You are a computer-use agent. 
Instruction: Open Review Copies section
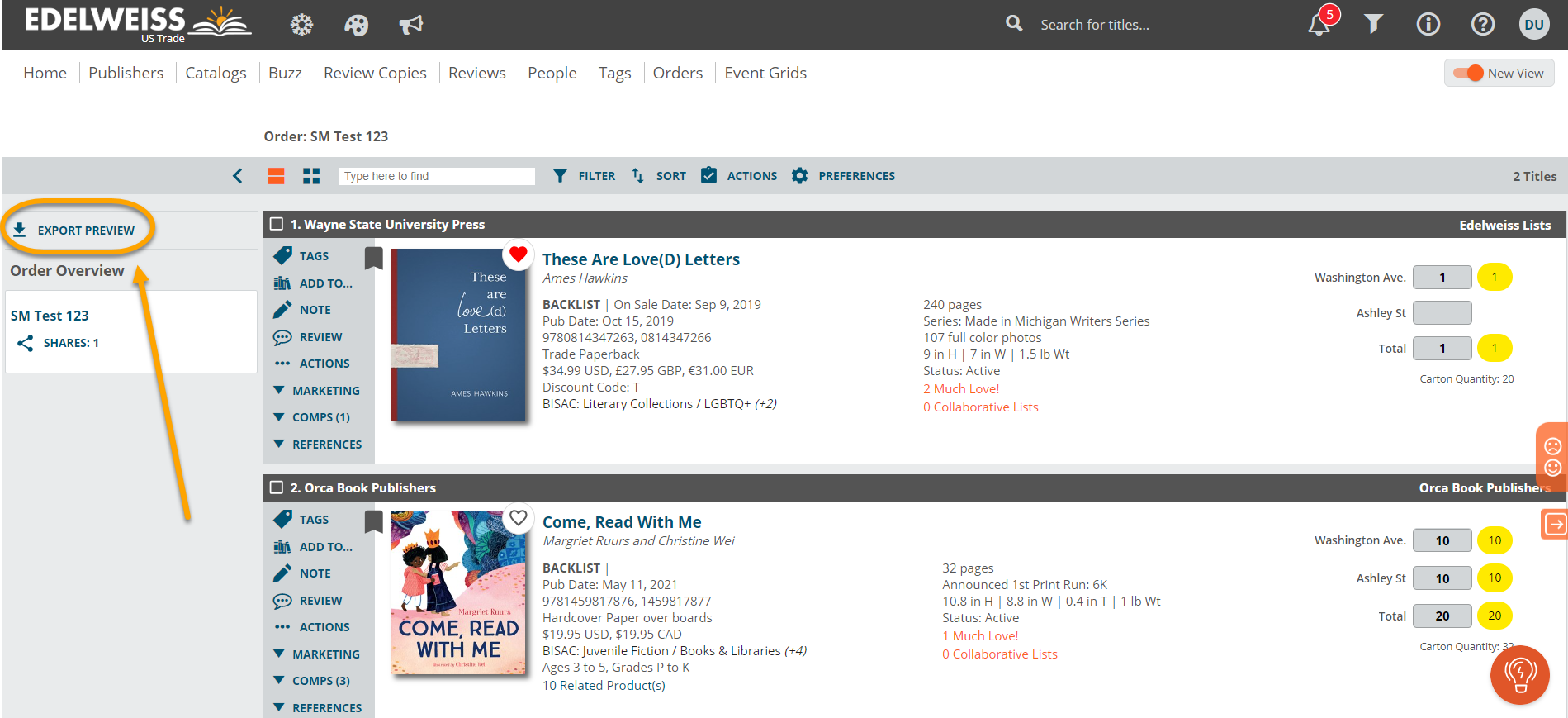coord(375,73)
